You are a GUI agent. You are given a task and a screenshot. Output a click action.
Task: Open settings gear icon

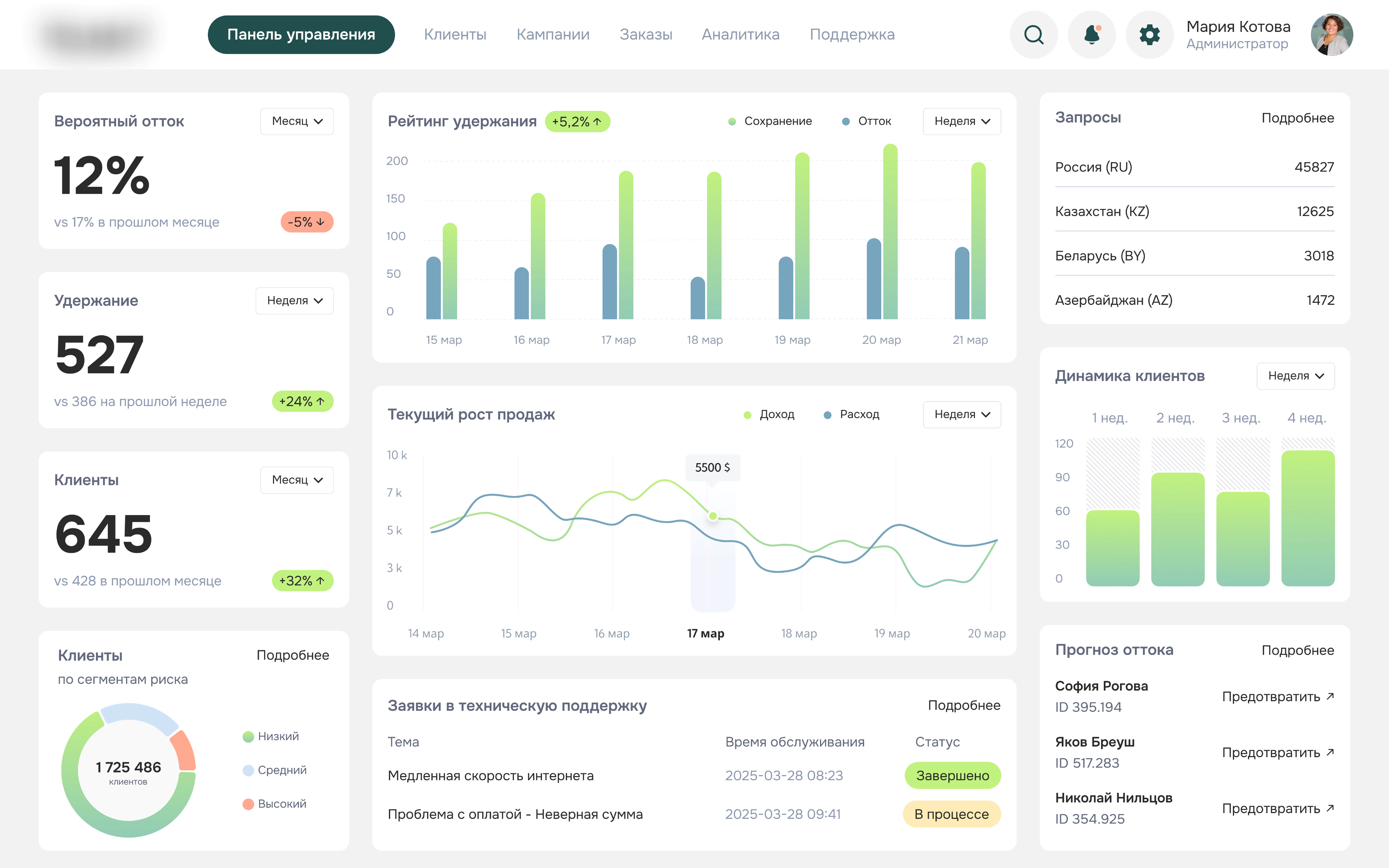click(1149, 35)
